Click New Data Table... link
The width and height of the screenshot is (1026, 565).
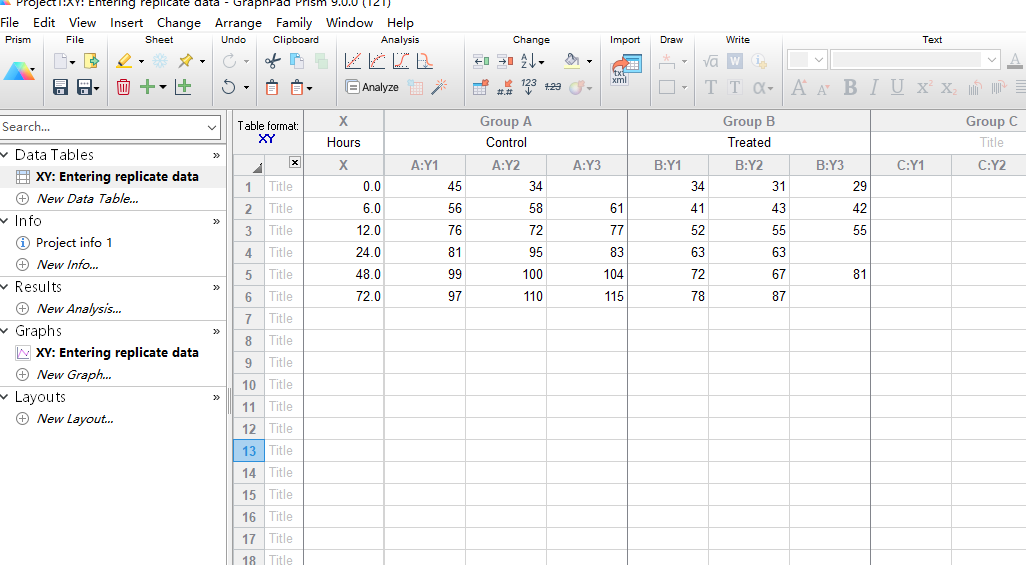pyautogui.click(x=88, y=199)
